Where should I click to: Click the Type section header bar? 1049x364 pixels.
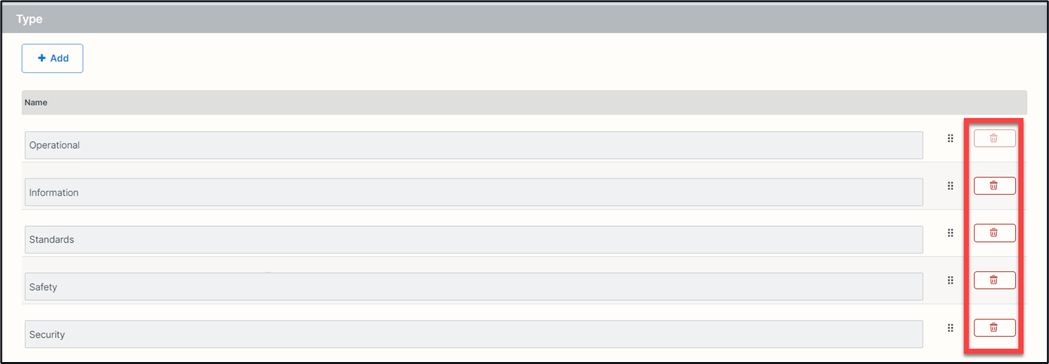(524, 19)
